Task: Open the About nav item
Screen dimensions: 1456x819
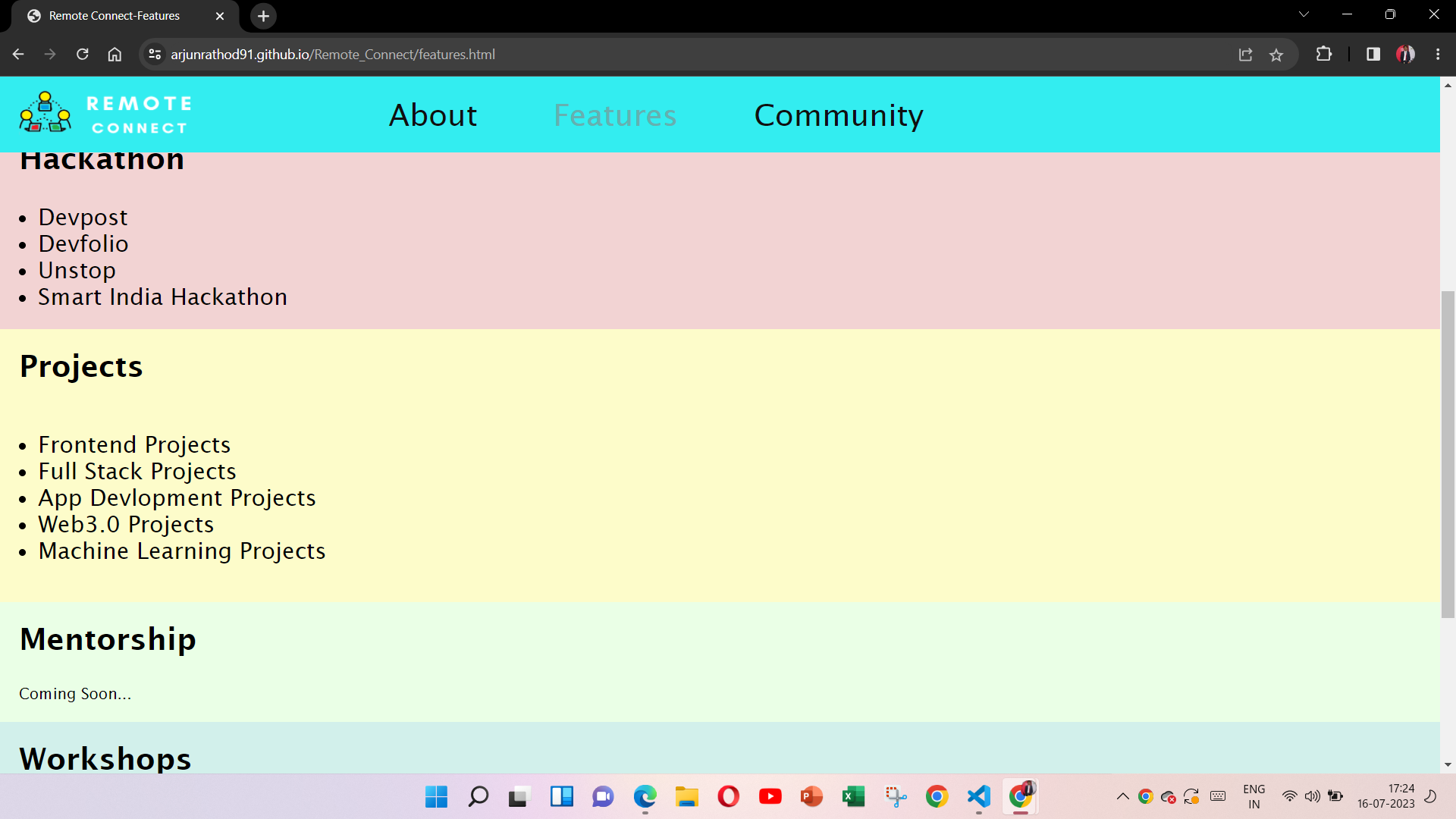Action: point(433,115)
